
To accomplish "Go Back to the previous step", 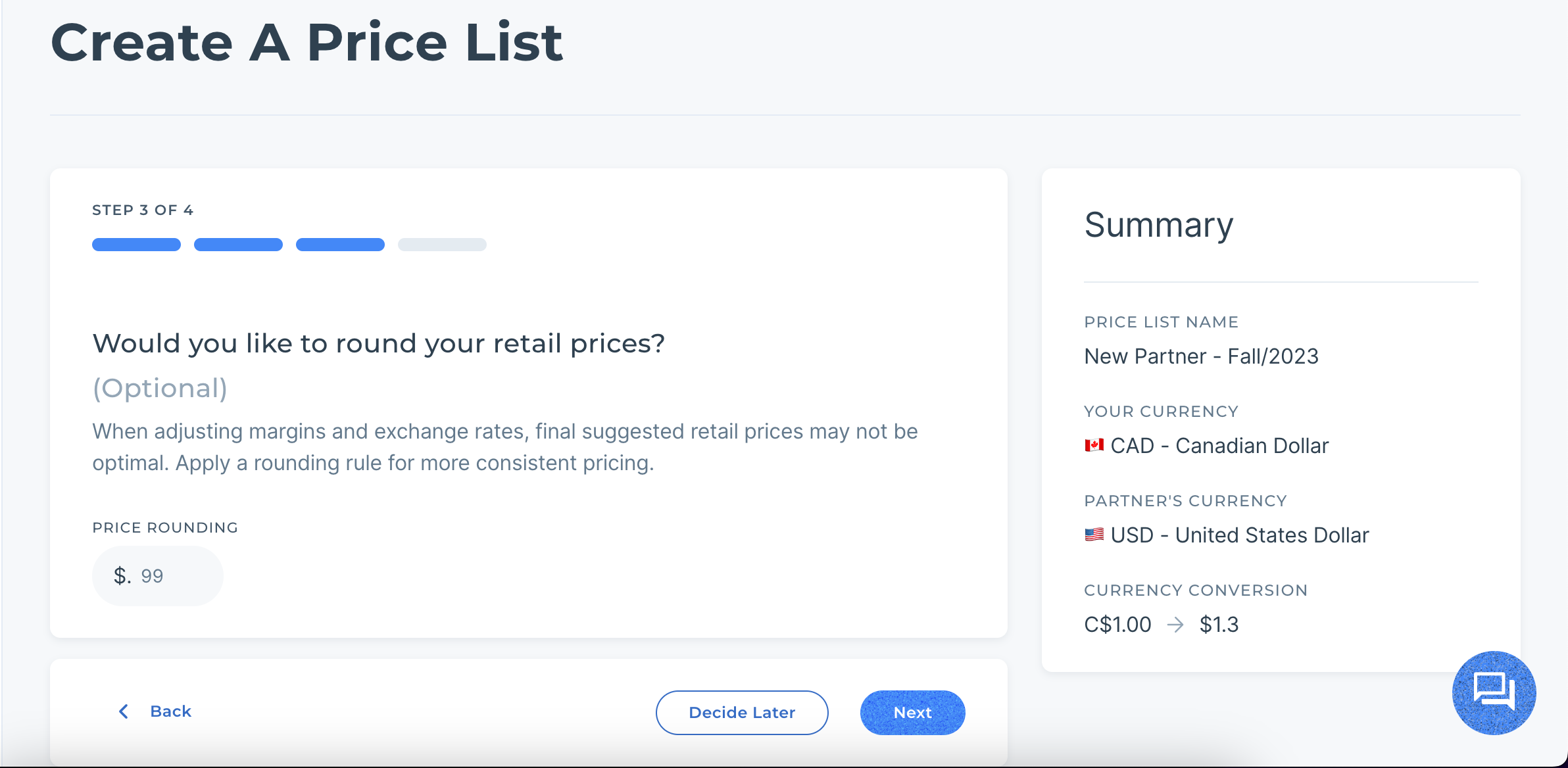I will click(x=170, y=711).
